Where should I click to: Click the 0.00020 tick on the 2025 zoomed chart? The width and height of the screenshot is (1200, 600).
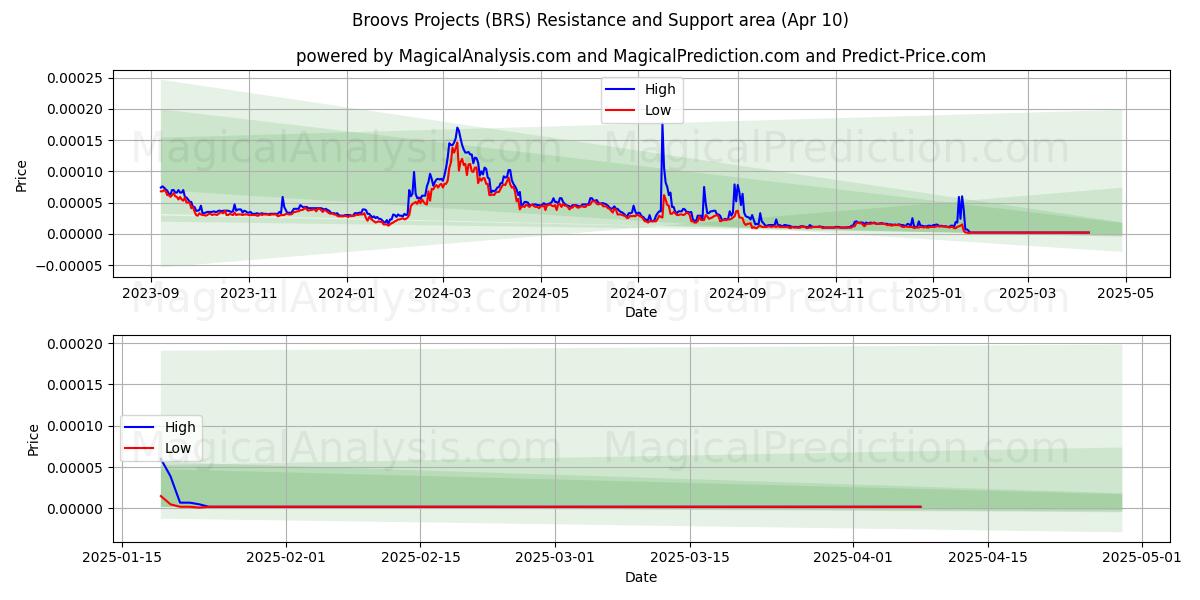pos(76,344)
